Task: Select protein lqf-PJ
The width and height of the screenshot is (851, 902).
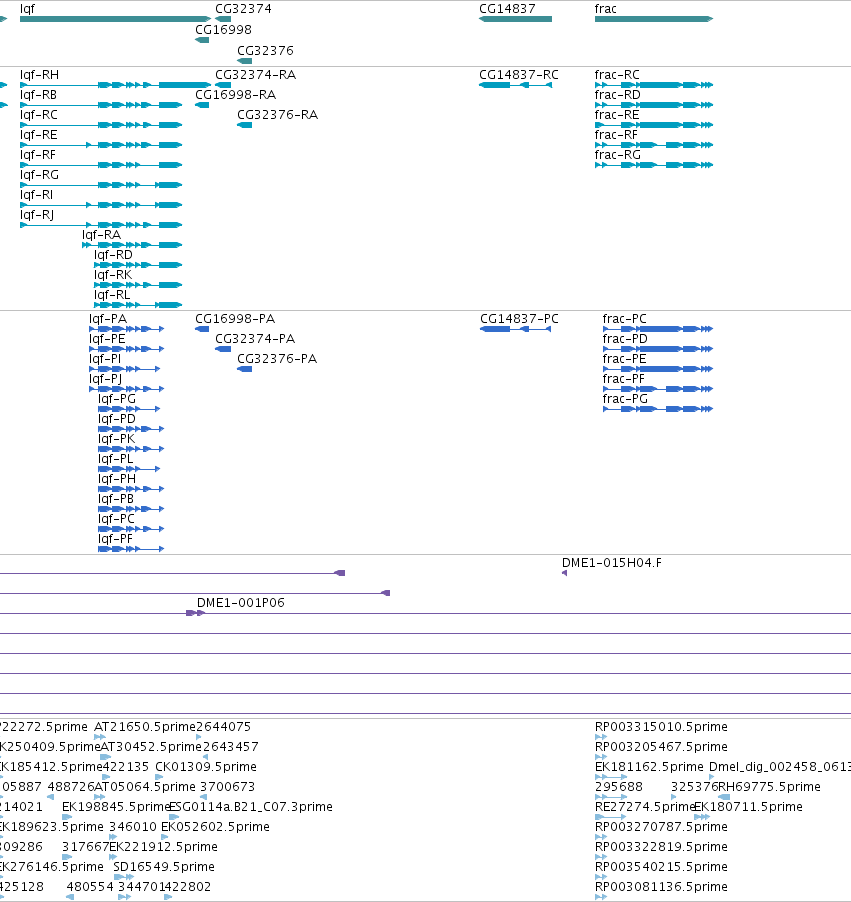Action: click(127, 389)
